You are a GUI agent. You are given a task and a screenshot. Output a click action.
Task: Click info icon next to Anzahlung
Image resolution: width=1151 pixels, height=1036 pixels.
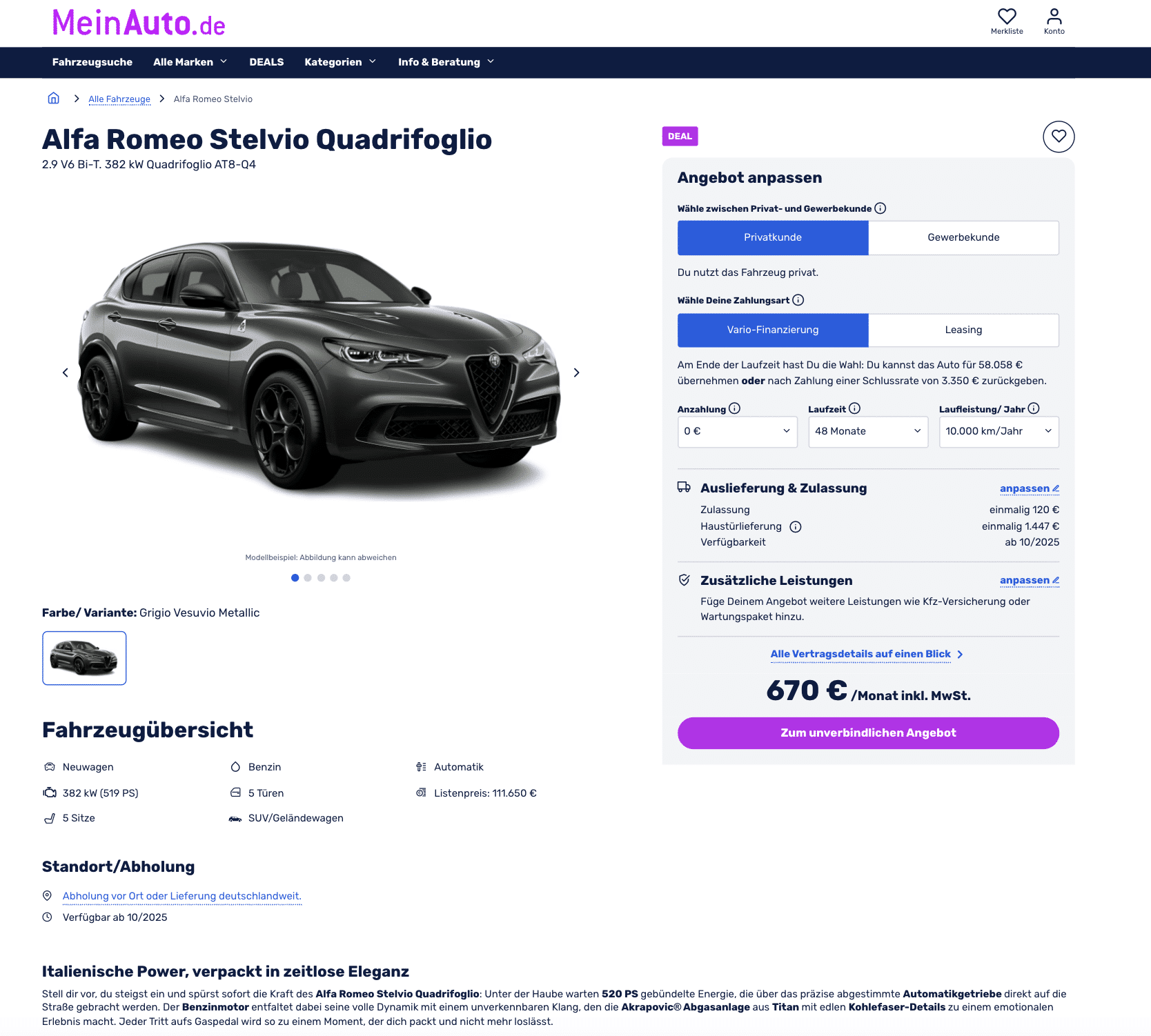[735, 408]
